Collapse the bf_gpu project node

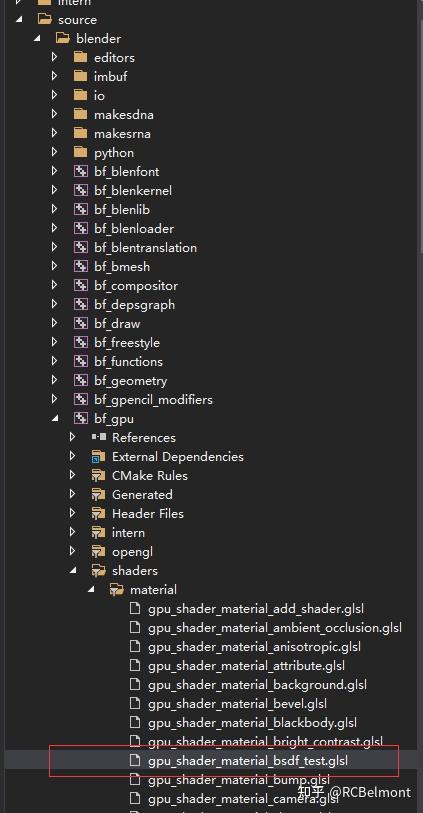tap(55, 419)
